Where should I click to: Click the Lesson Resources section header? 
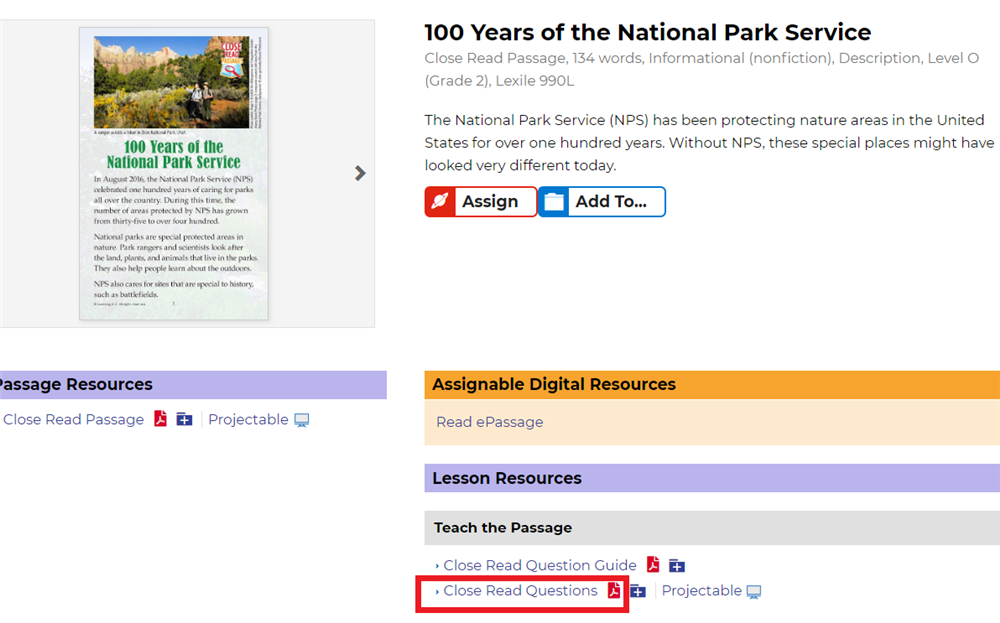coord(507,479)
